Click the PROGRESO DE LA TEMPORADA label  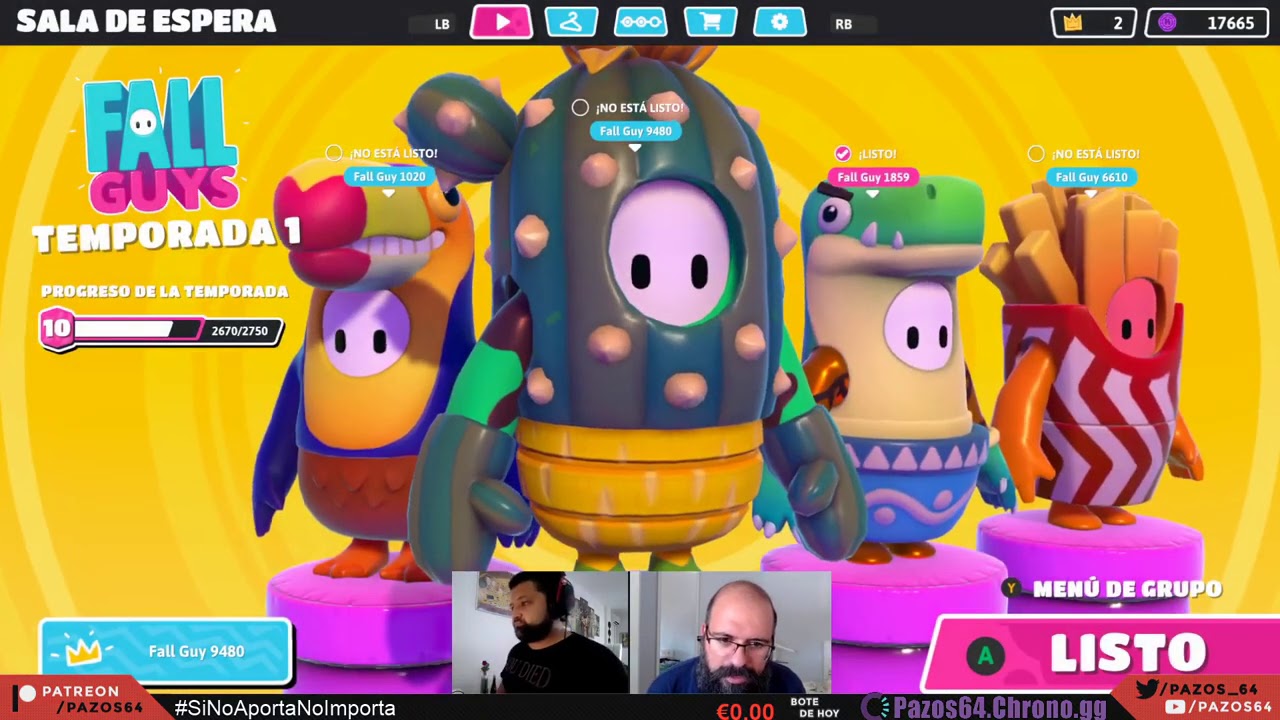[x=165, y=291]
